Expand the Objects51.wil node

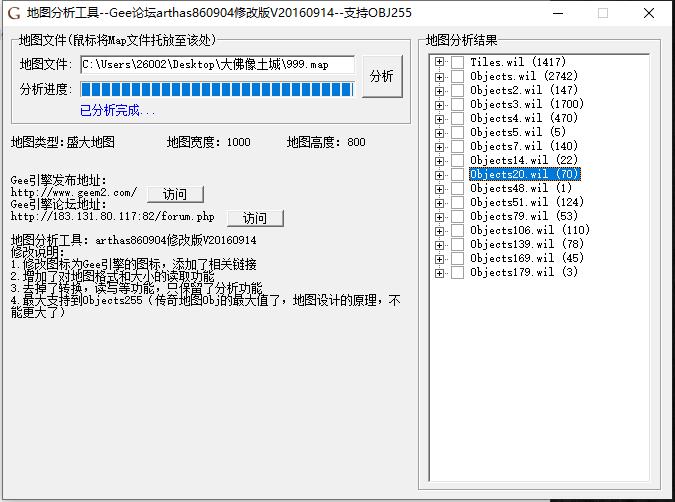(x=439, y=203)
